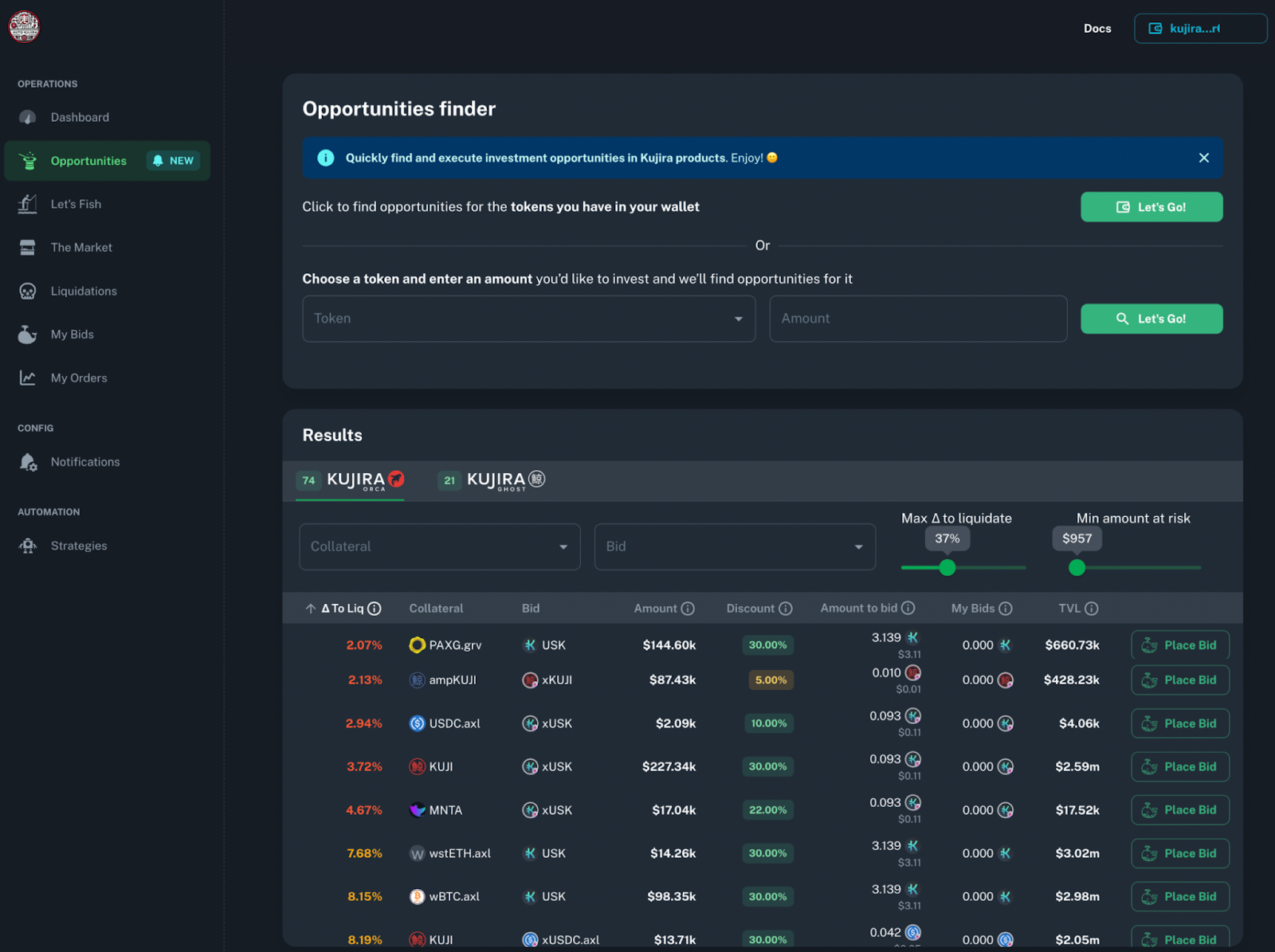Click the info icon in the blue banner
This screenshot has width=1275, height=952.
coord(326,158)
